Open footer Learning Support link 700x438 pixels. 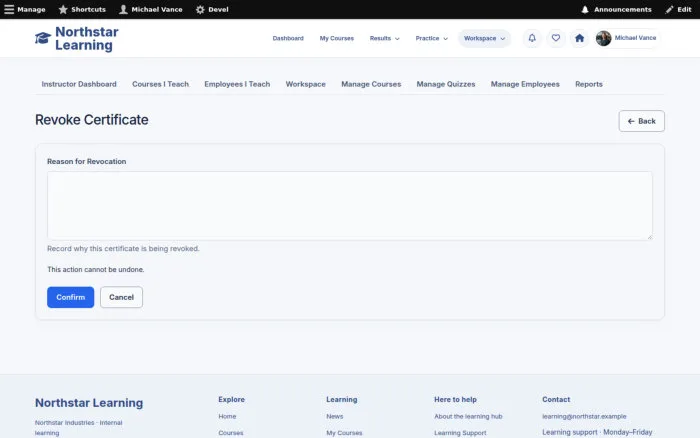[x=460, y=433]
